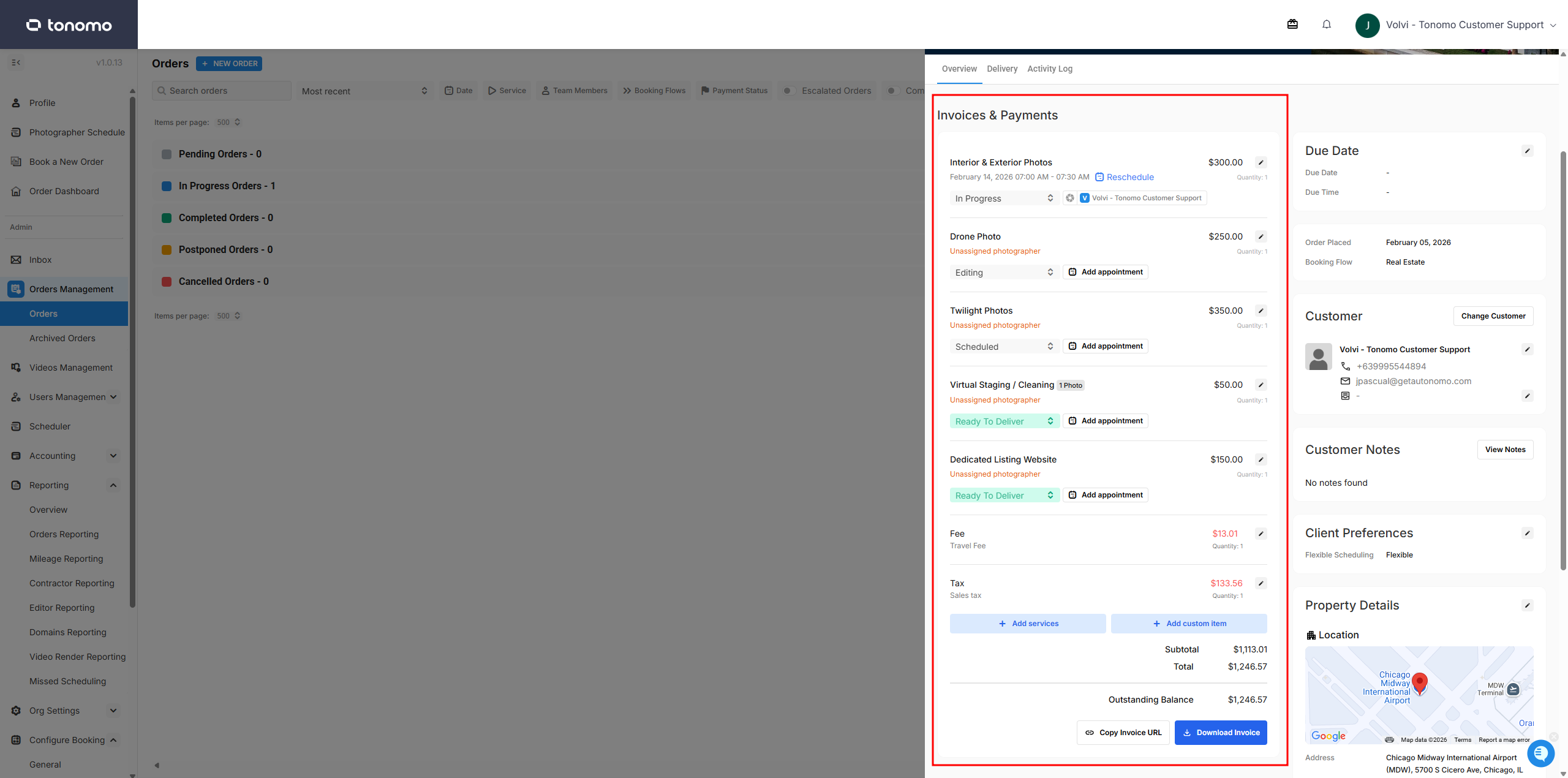Edit the Sales tax amount

(x=1261, y=583)
